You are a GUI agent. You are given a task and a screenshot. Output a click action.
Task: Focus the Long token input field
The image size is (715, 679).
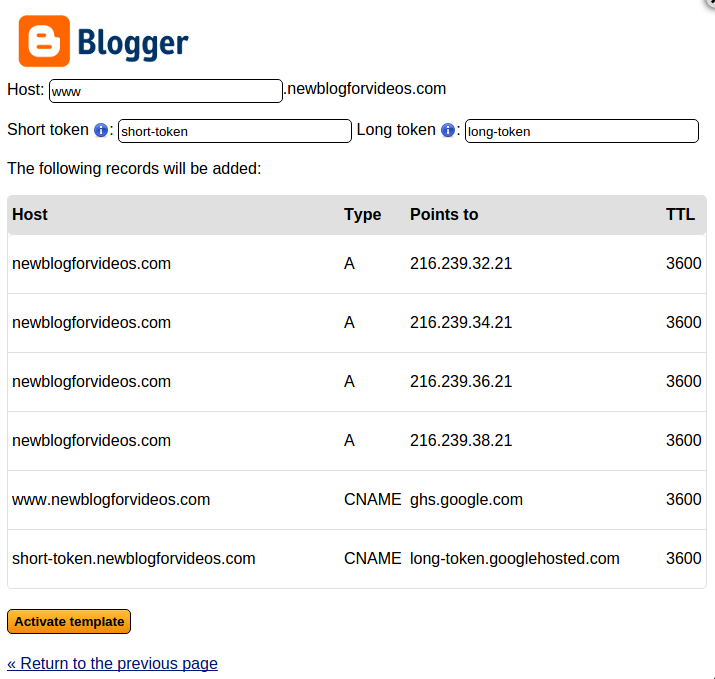582,131
